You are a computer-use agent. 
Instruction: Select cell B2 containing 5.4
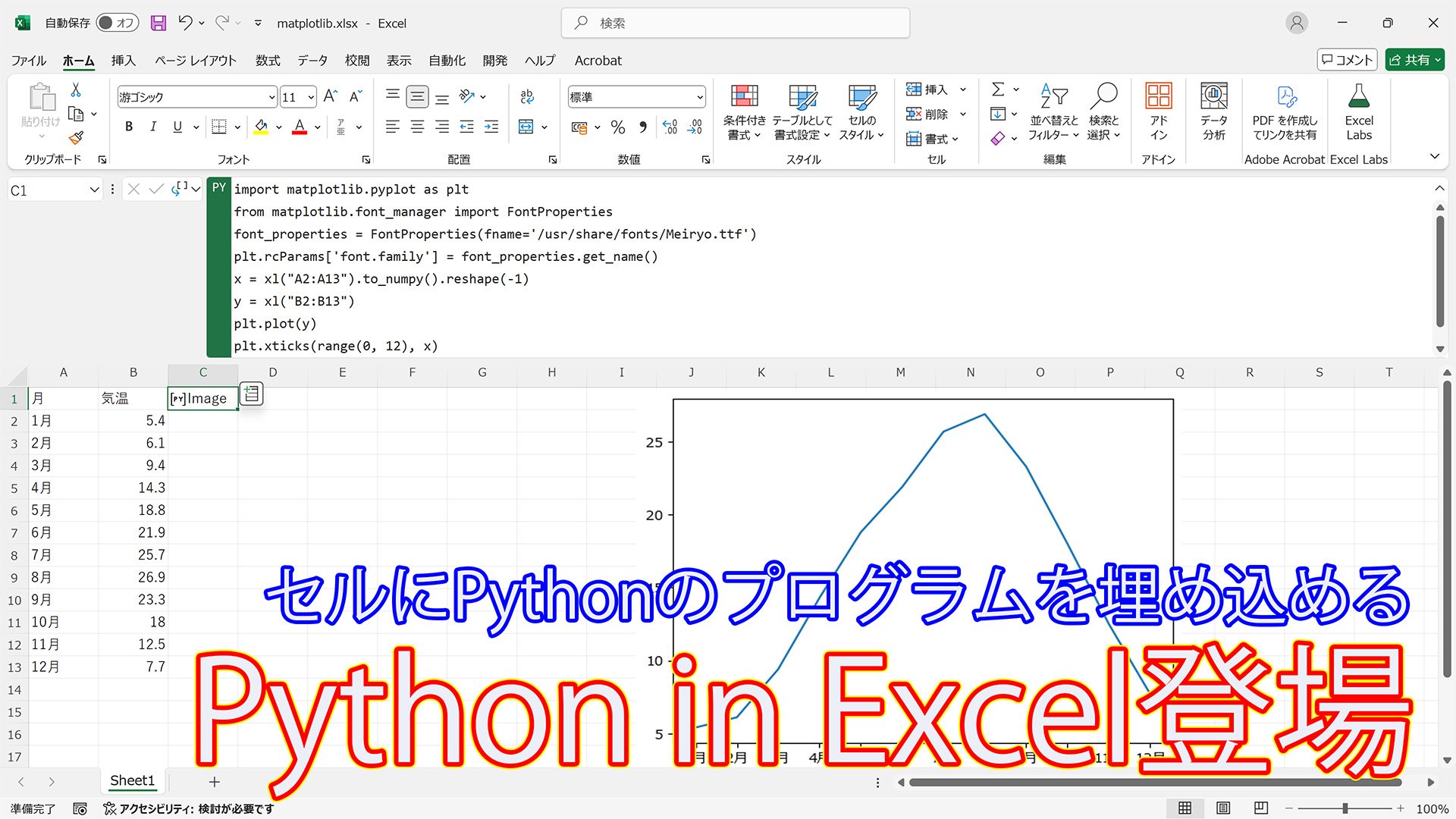point(133,420)
